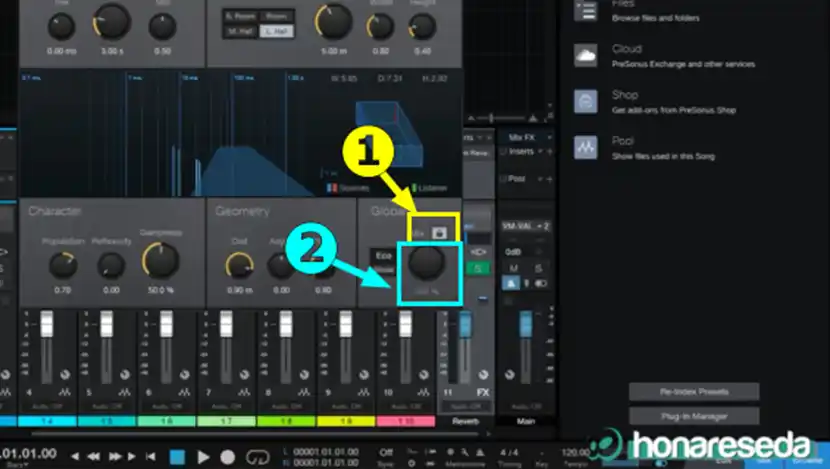Toggle the Loop button in transport

(x=258, y=456)
